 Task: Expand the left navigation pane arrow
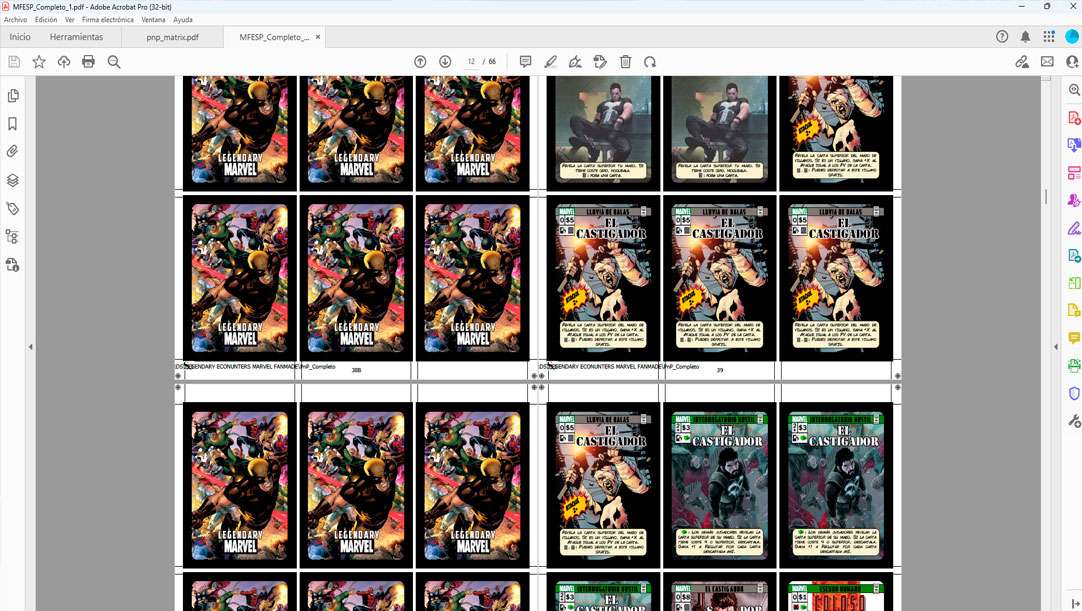click(x=30, y=347)
